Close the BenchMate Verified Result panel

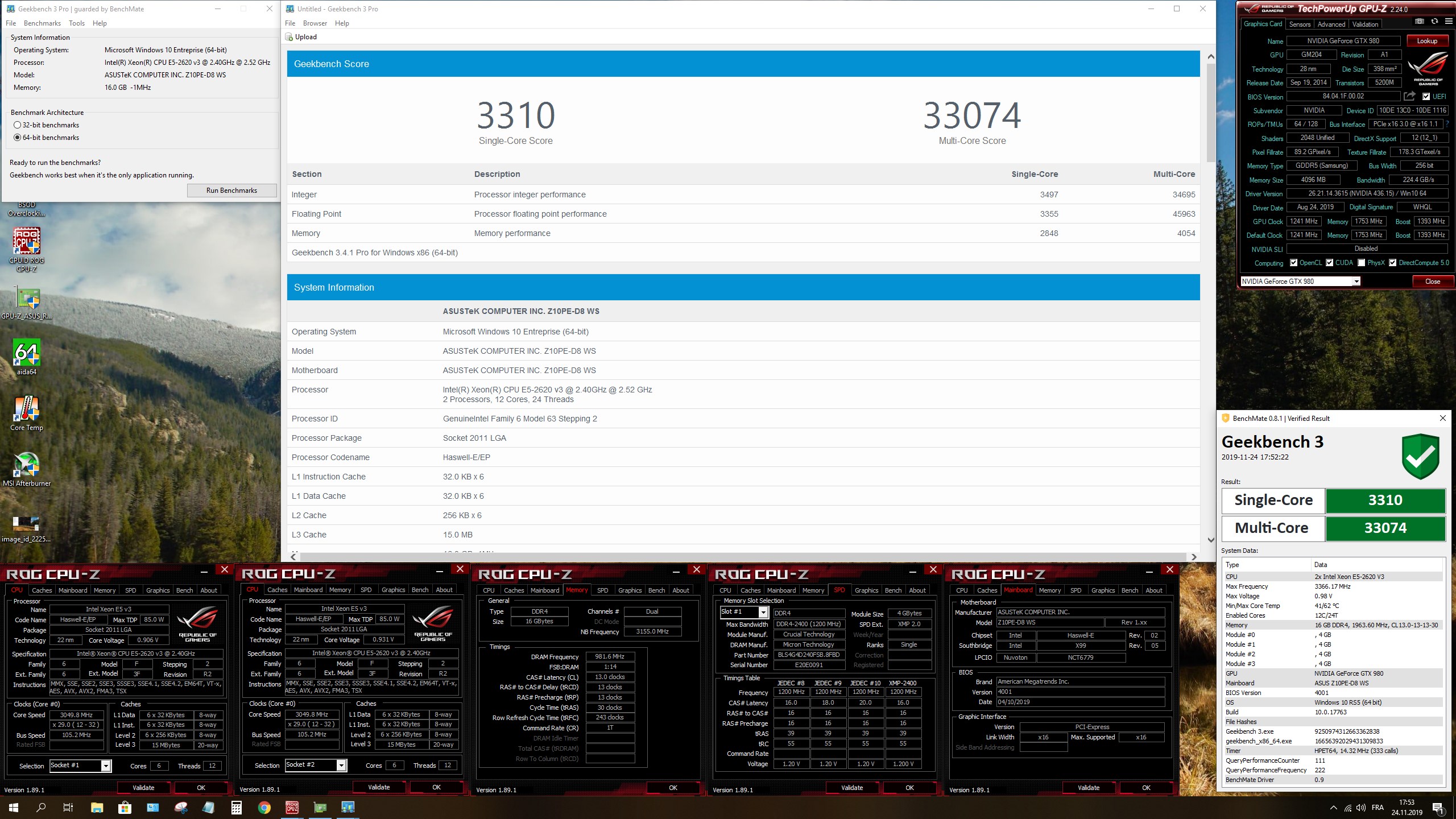pyautogui.click(x=1442, y=418)
